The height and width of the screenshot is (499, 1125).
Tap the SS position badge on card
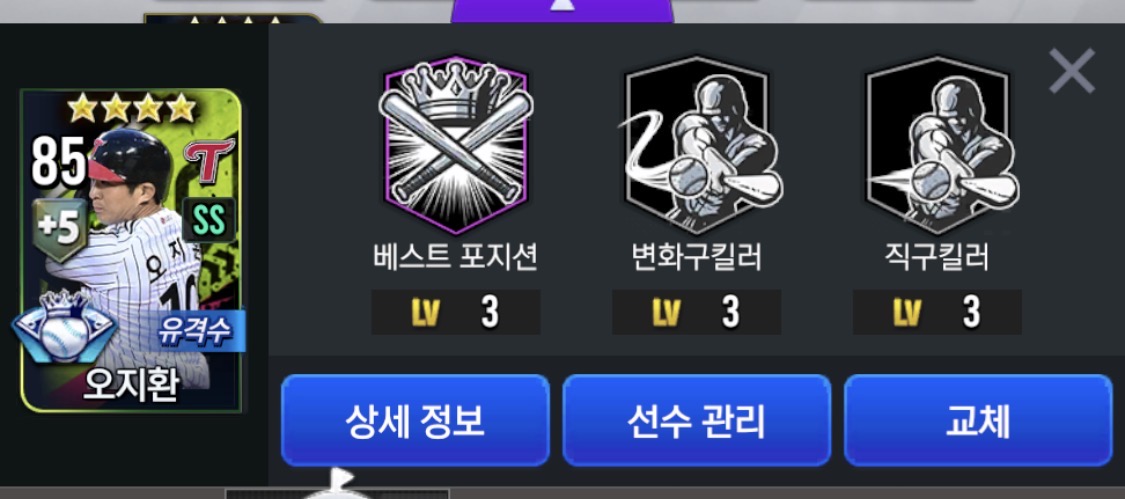[x=209, y=220]
